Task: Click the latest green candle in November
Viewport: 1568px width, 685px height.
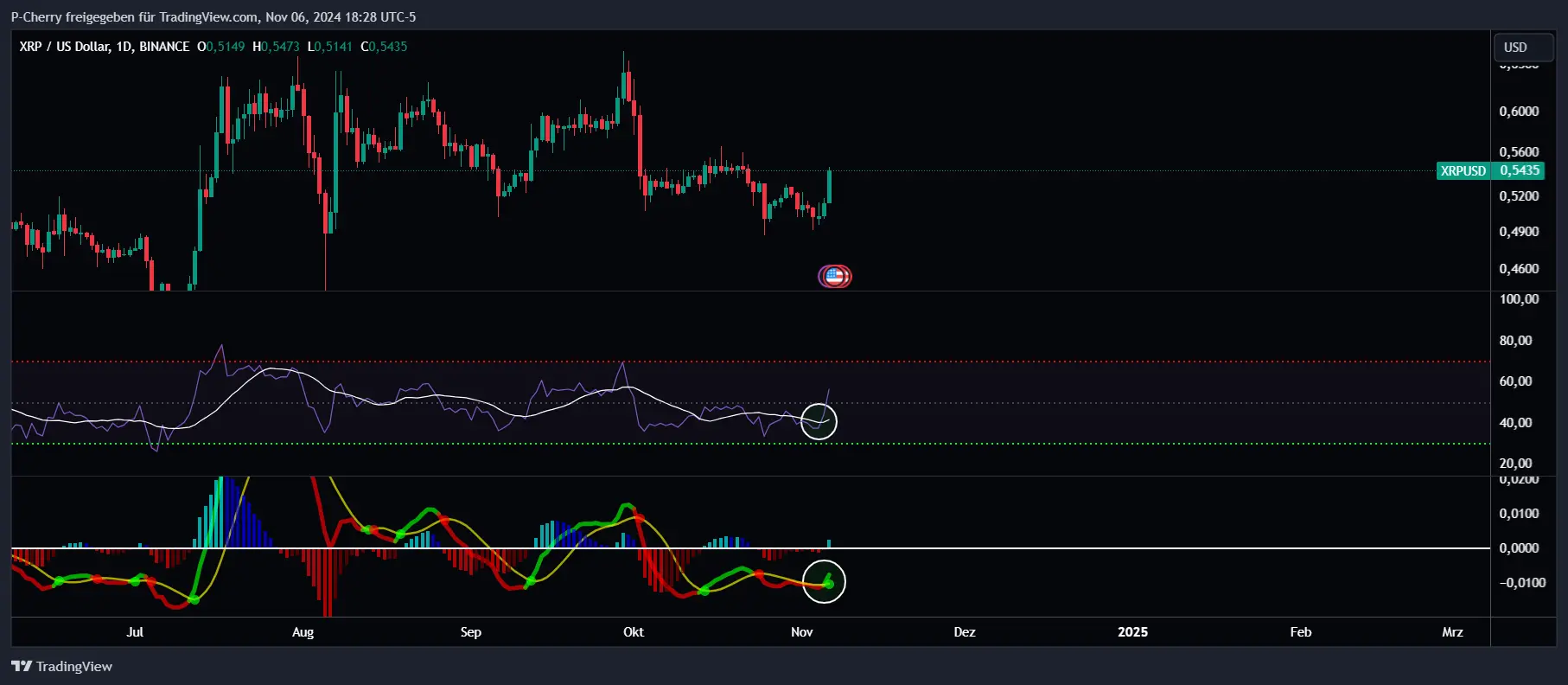Action: (829, 186)
